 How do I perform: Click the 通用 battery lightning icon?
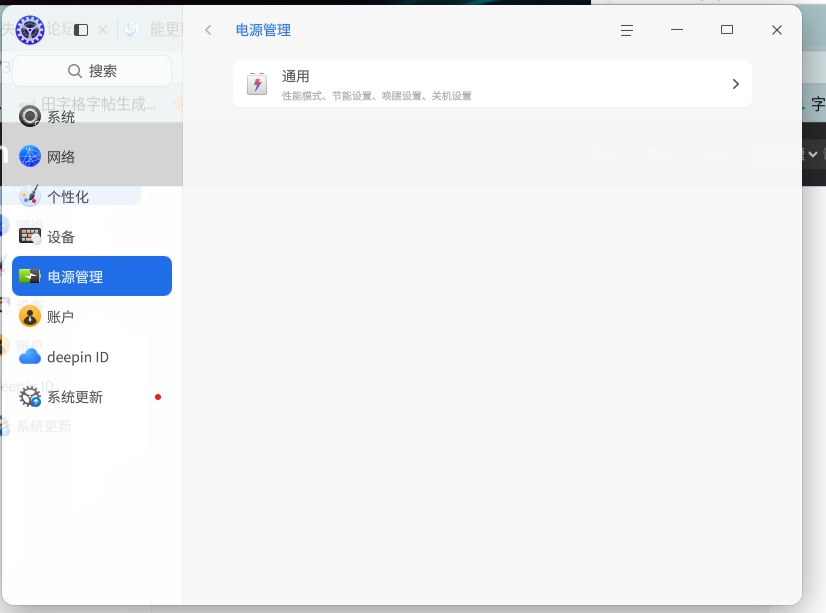[257, 84]
